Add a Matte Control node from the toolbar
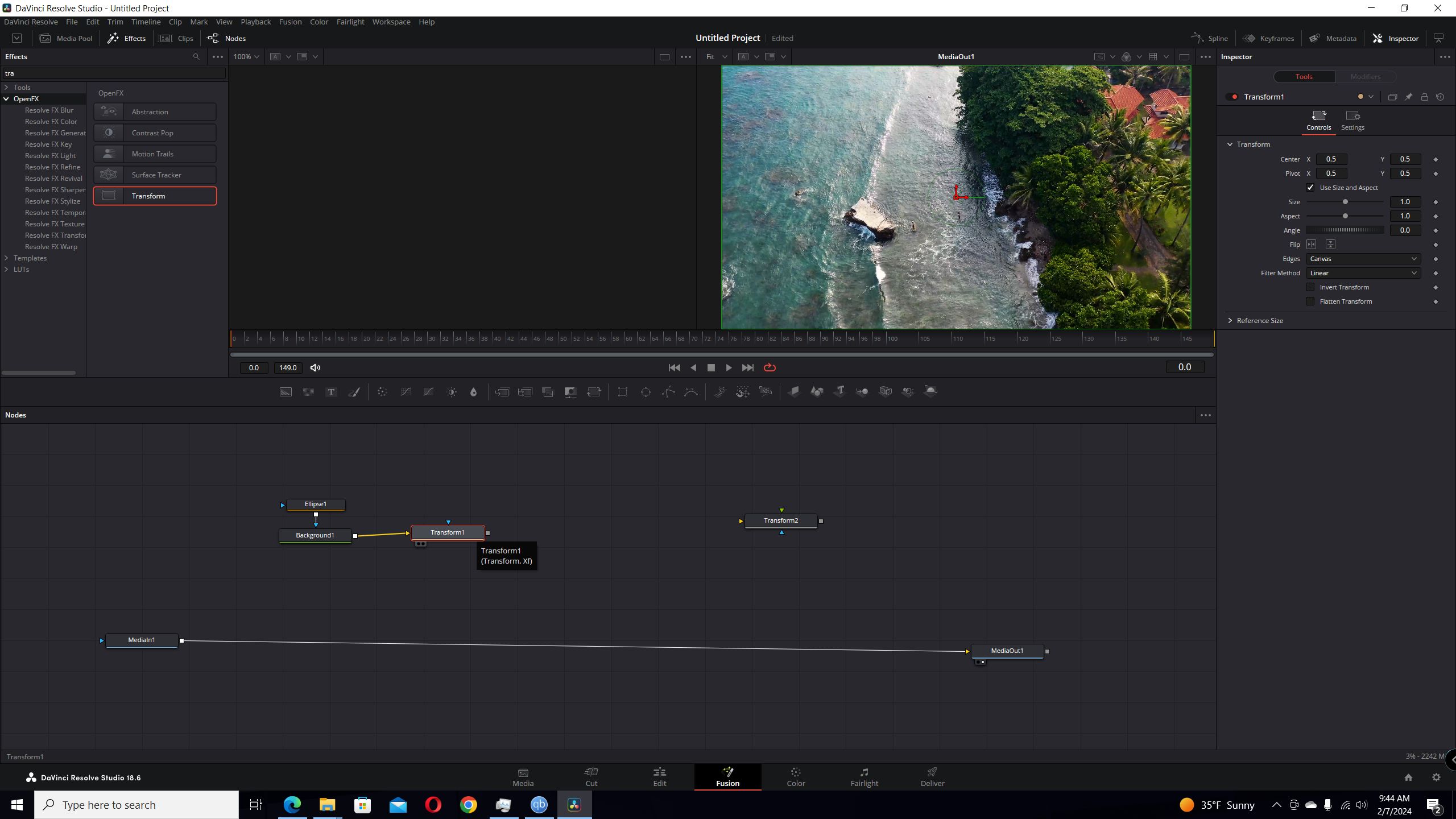This screenshot has height=819, width=1456. [x=570, y=392]
